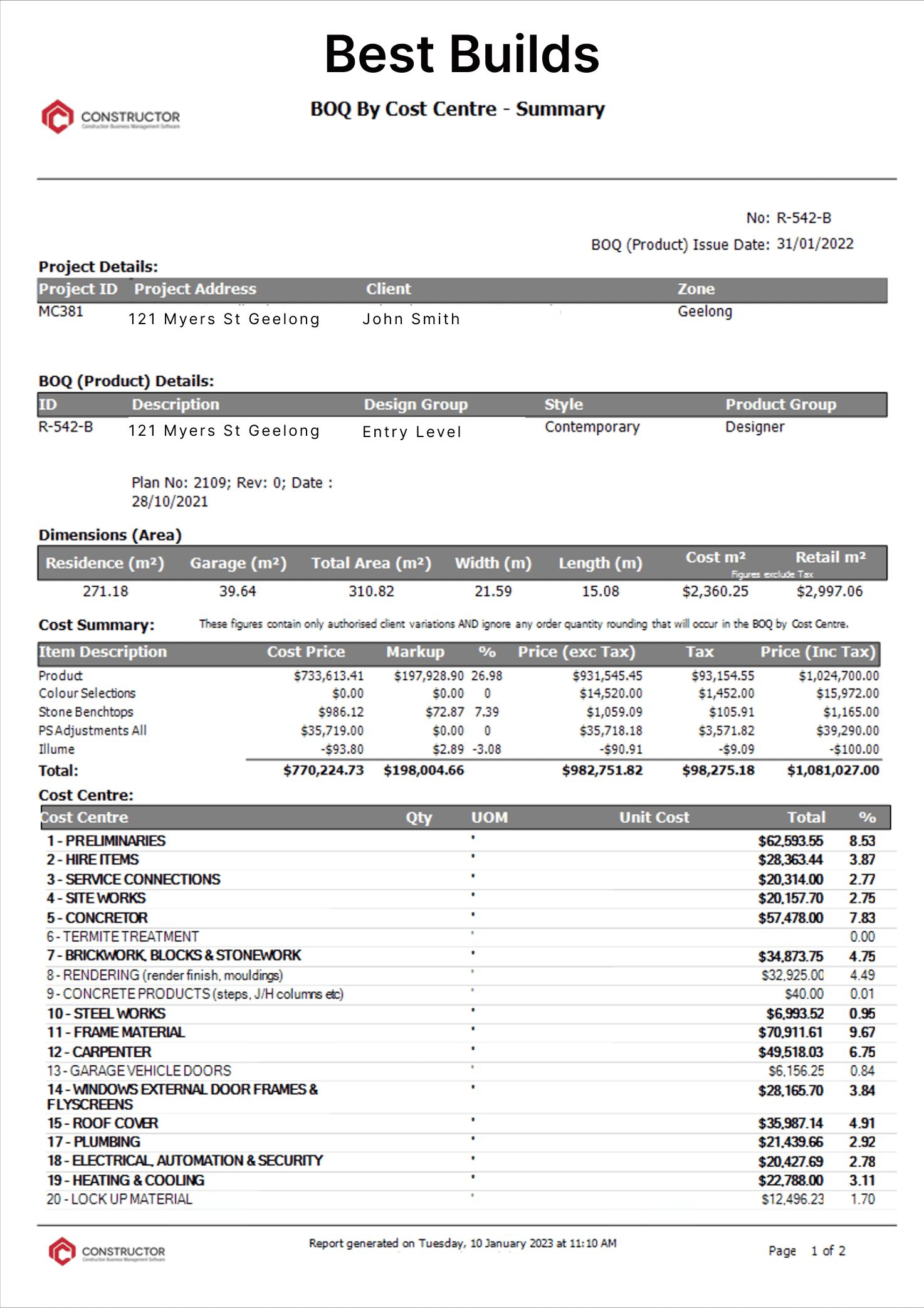Click the 'UOM' column header
This screenshot has height=1308, width=924.
coord(490,818)
